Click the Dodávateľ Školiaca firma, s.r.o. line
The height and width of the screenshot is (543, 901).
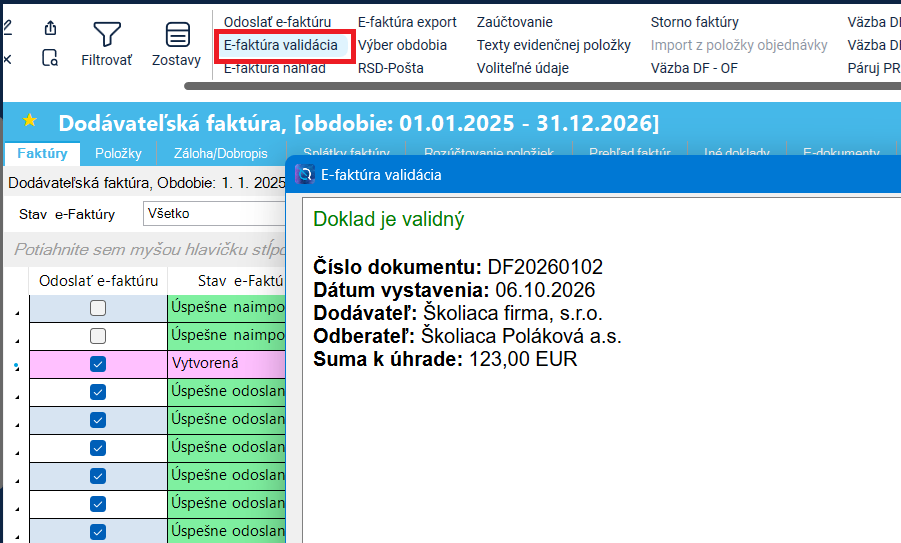457,313
